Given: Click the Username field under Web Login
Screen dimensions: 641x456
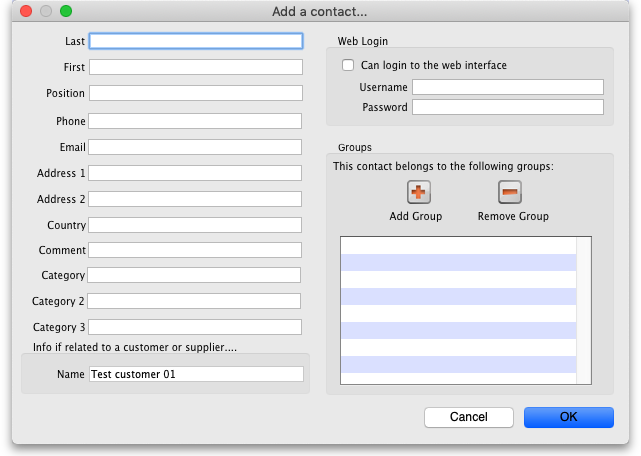Looking at the screenshot, I should point(507,87).
